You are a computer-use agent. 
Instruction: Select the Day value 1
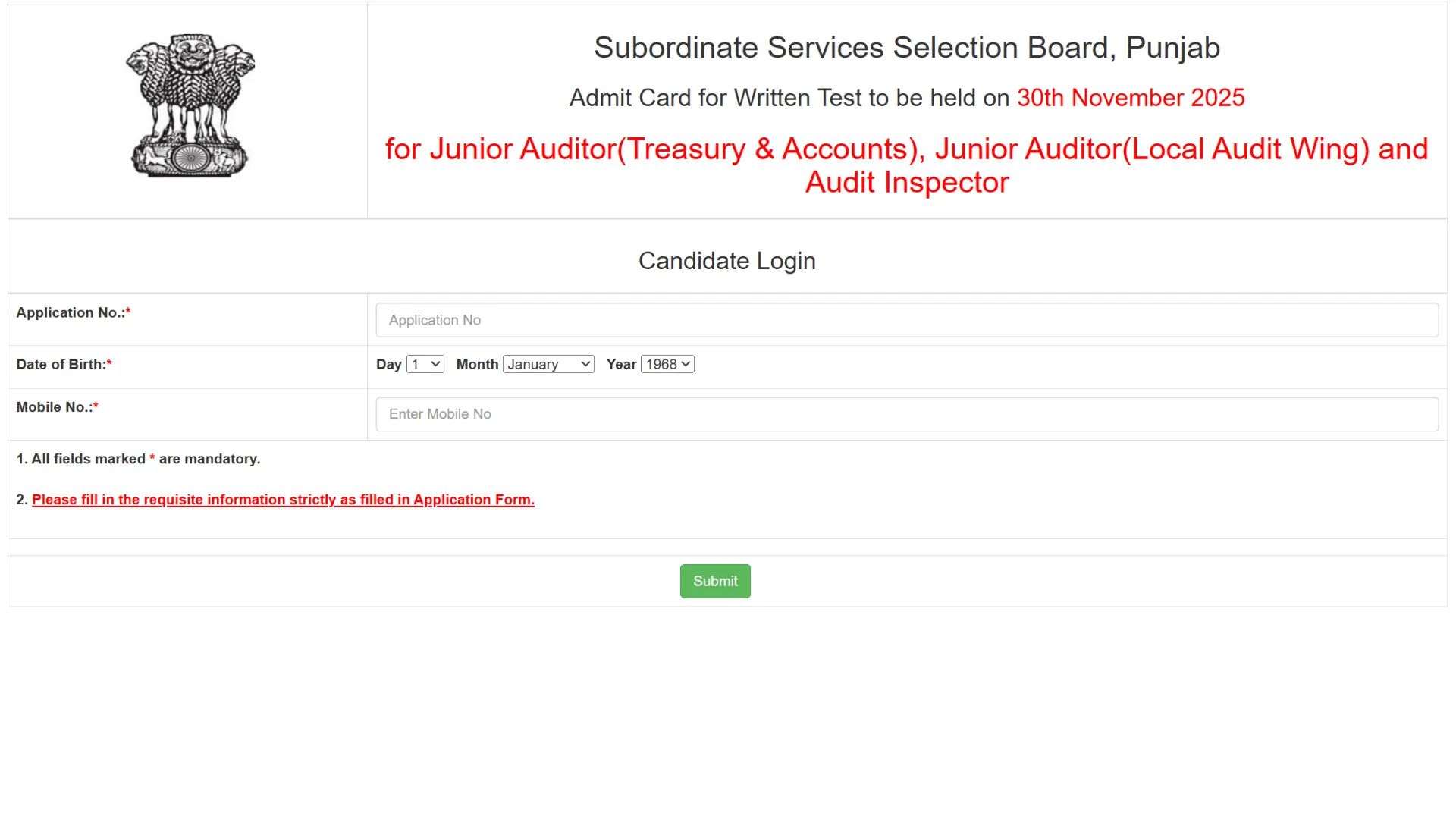[419, 364]
